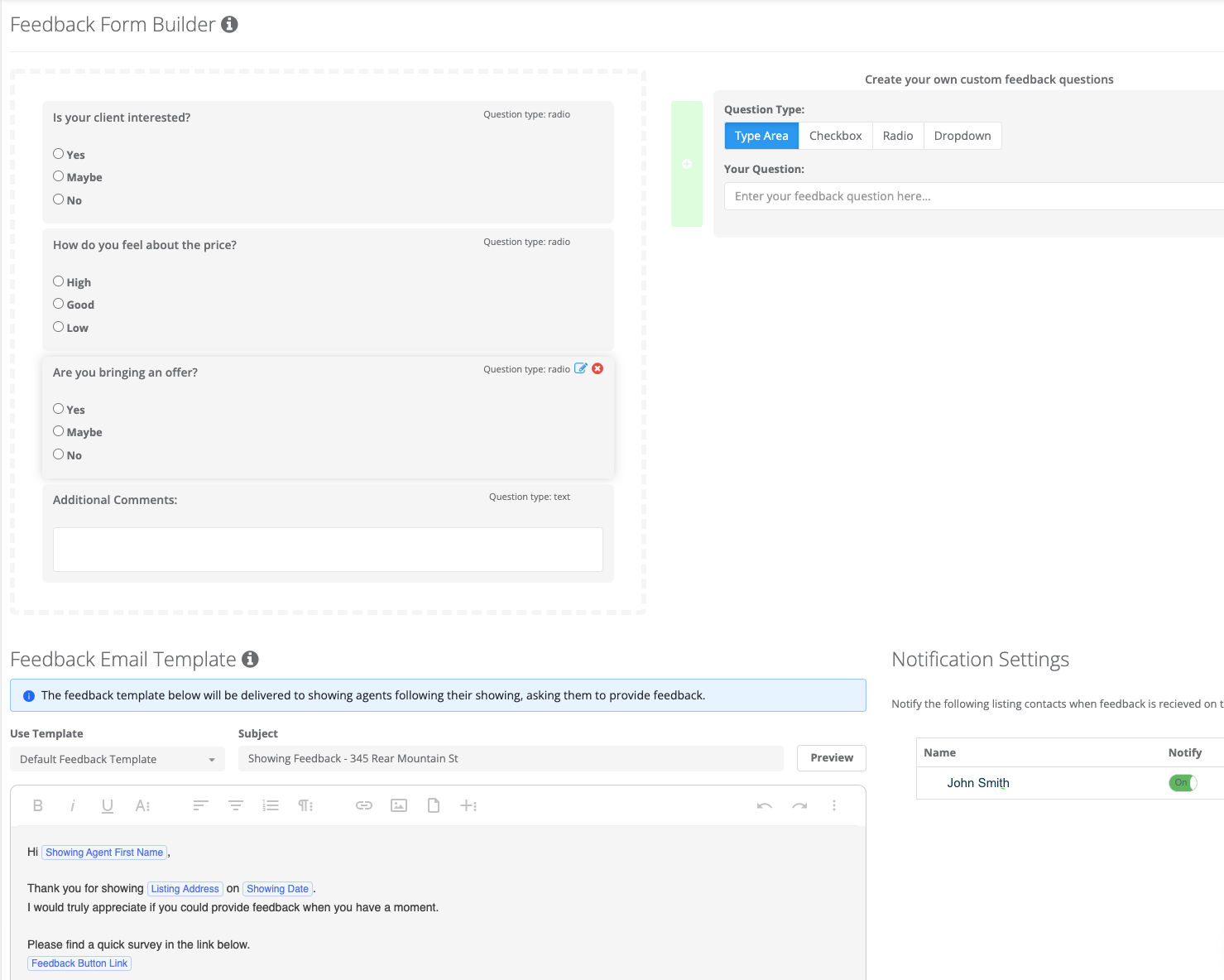The image size is (1224, 980).
Task: Open info icon beside Feedback Form Builder
Action: 230,25
